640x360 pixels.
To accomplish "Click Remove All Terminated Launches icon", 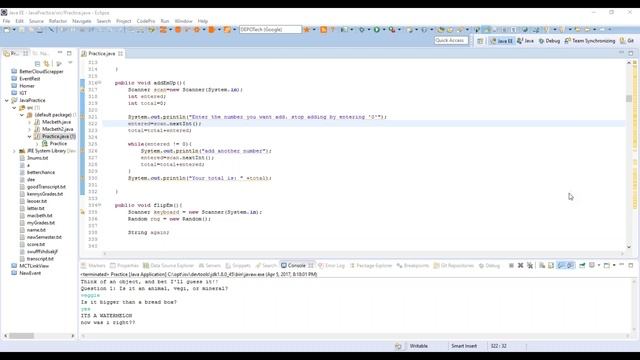I will pos(530,265).
